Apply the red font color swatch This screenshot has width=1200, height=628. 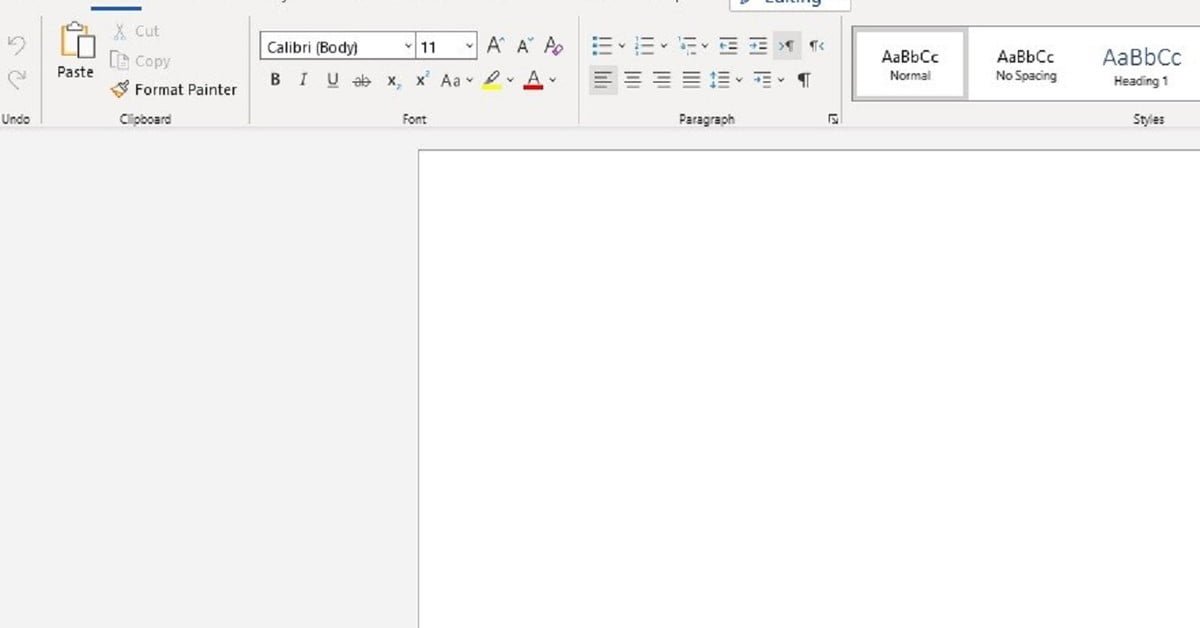point(533,80)
